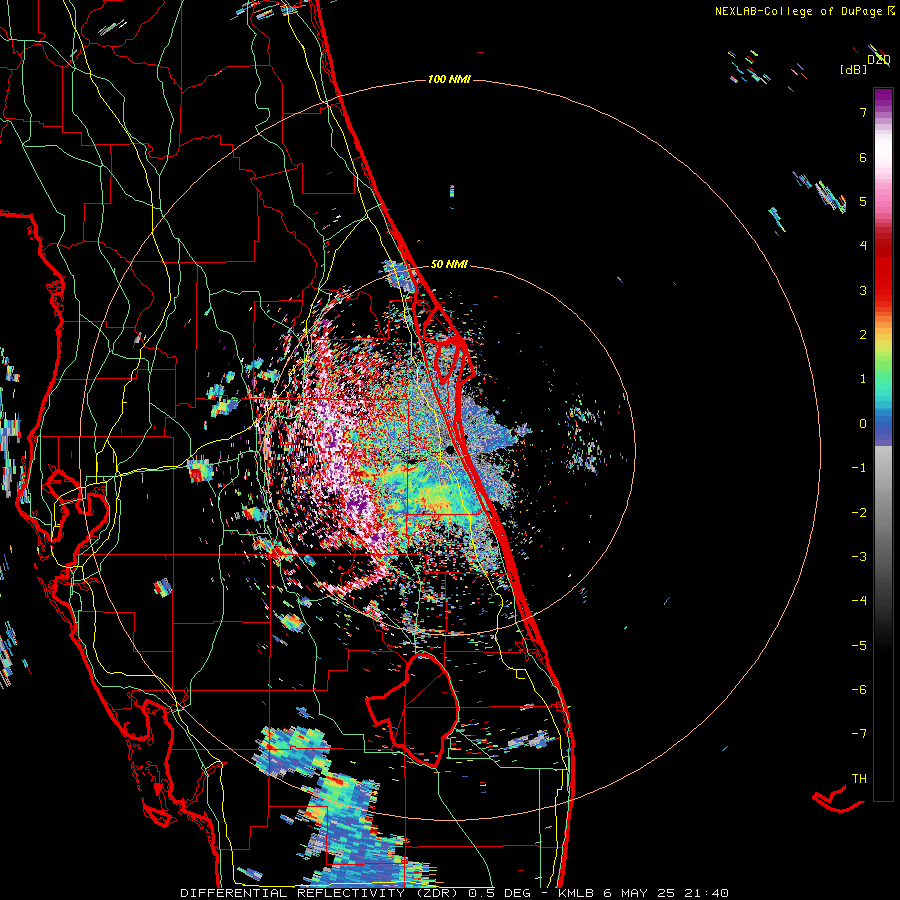Click the "TH" label at scale bottom
Viewport: 900px width, 900px height.
[x=859, y=778]
